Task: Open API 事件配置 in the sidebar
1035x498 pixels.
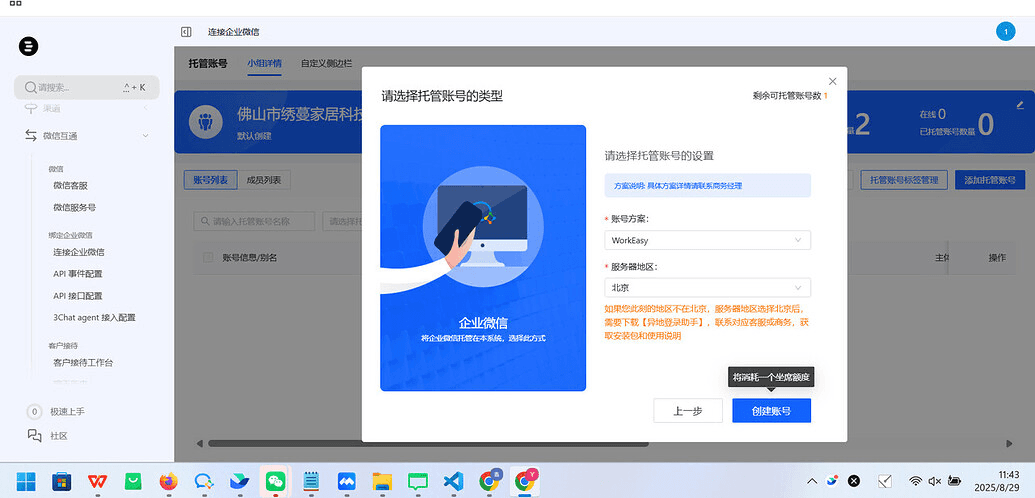Action: pos(78,273)
